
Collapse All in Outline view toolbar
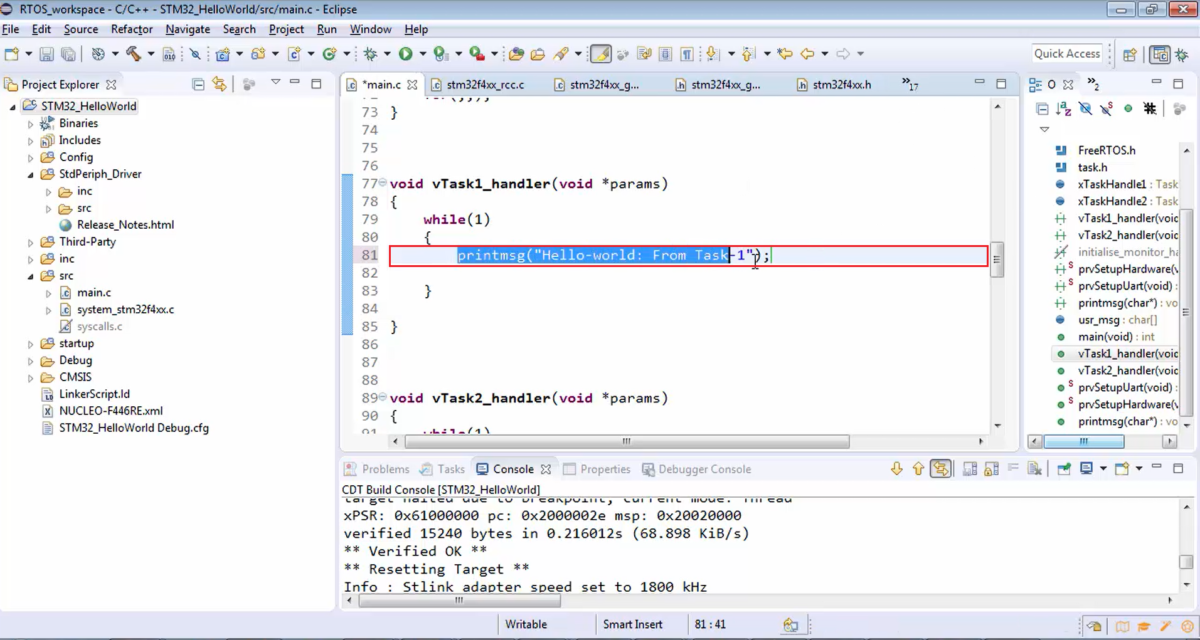(x=1042, y=108)
